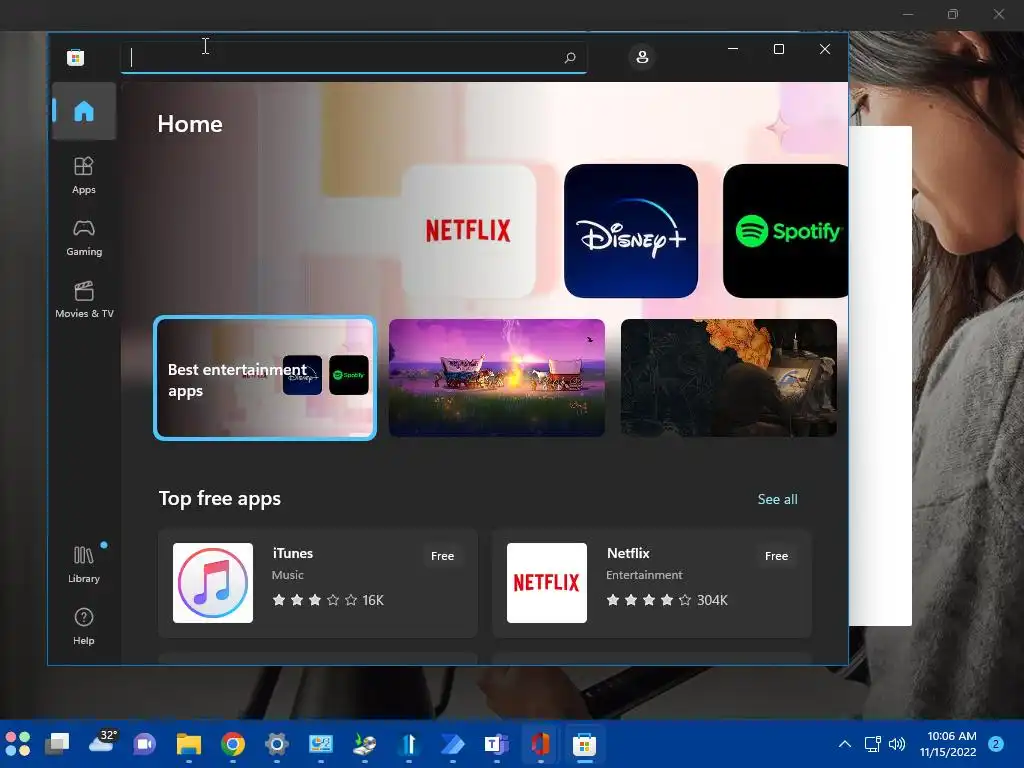Maximize the Microsoft Store window
1024x768 pixels.
[x=778, y=49]
